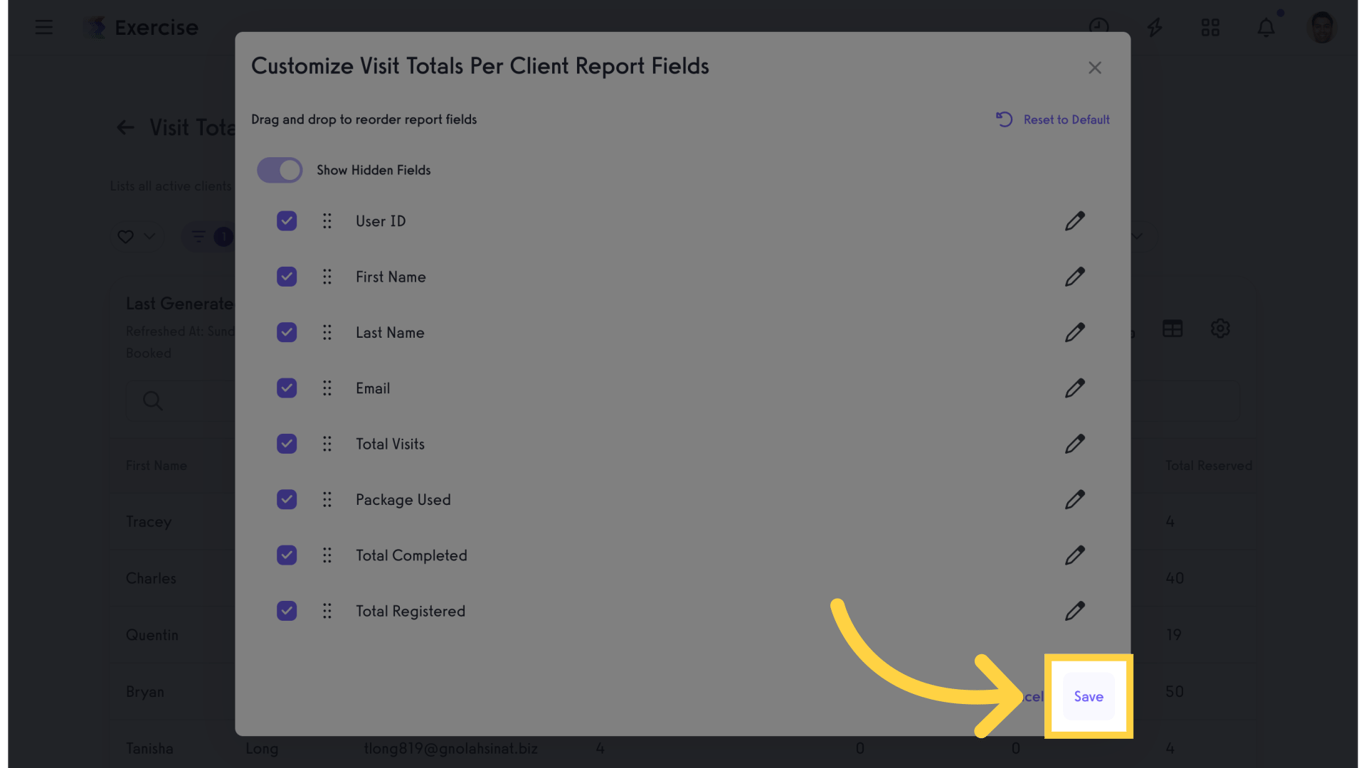Click Reset to Default link
The image size is (1366, 768).
pos(1053,120)
